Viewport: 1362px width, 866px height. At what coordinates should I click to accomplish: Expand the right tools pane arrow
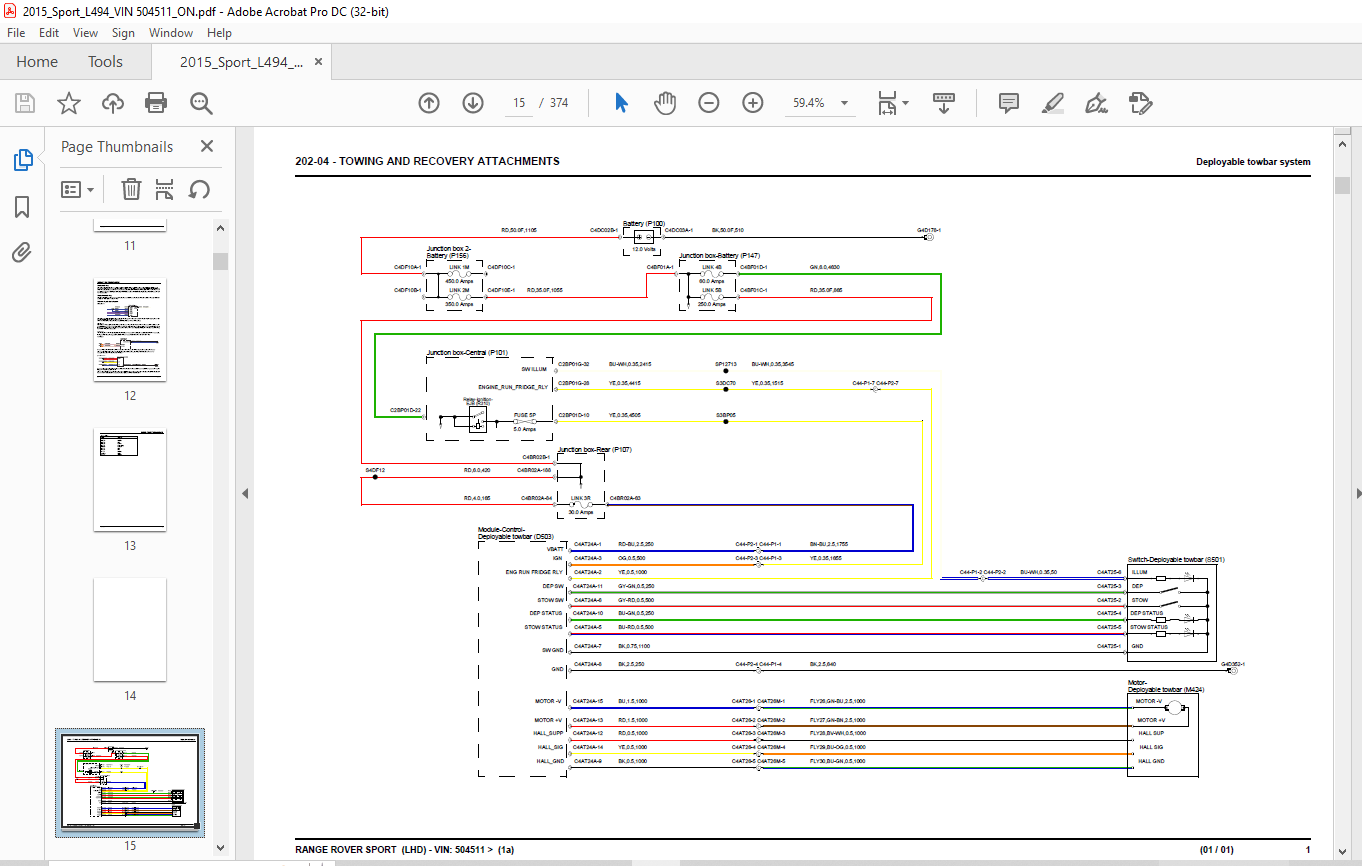click(x=1357, y=493)
